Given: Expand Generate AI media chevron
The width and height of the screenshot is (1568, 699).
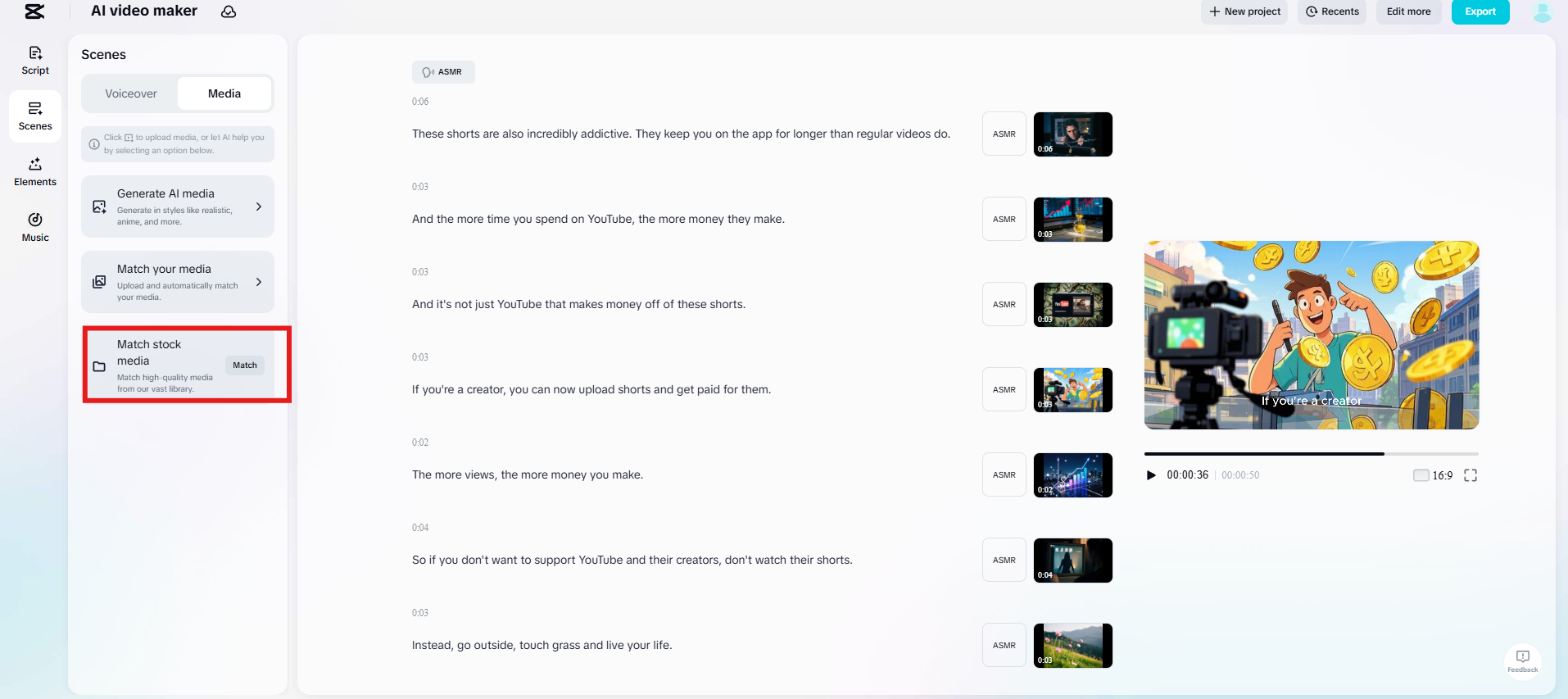Looking at the screenshot, I should point(259,207).
